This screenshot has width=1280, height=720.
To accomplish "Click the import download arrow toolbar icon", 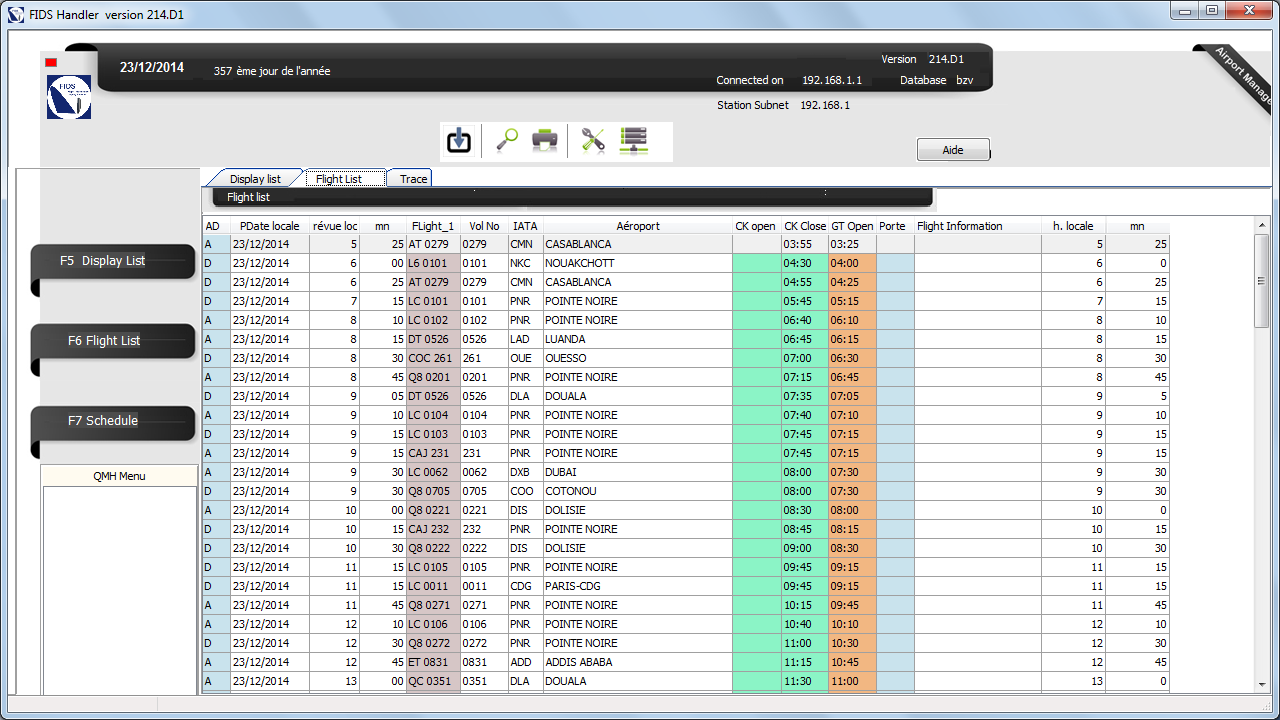I will tap(459, 141).
